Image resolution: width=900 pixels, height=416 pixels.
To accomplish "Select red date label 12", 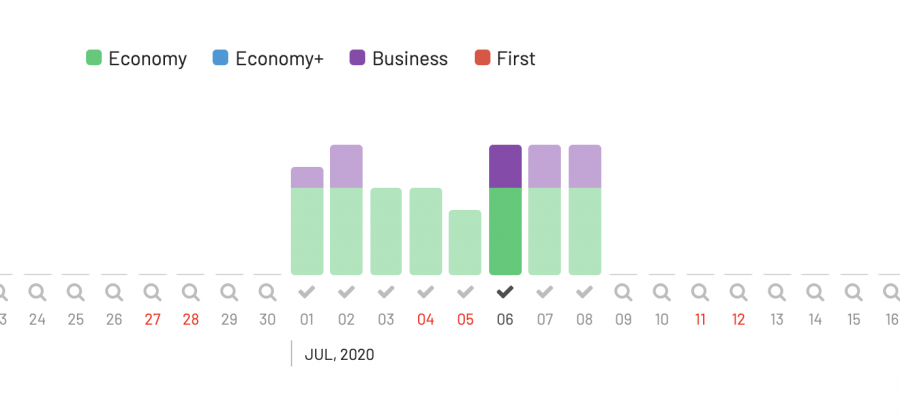I will tap(738, 320).
